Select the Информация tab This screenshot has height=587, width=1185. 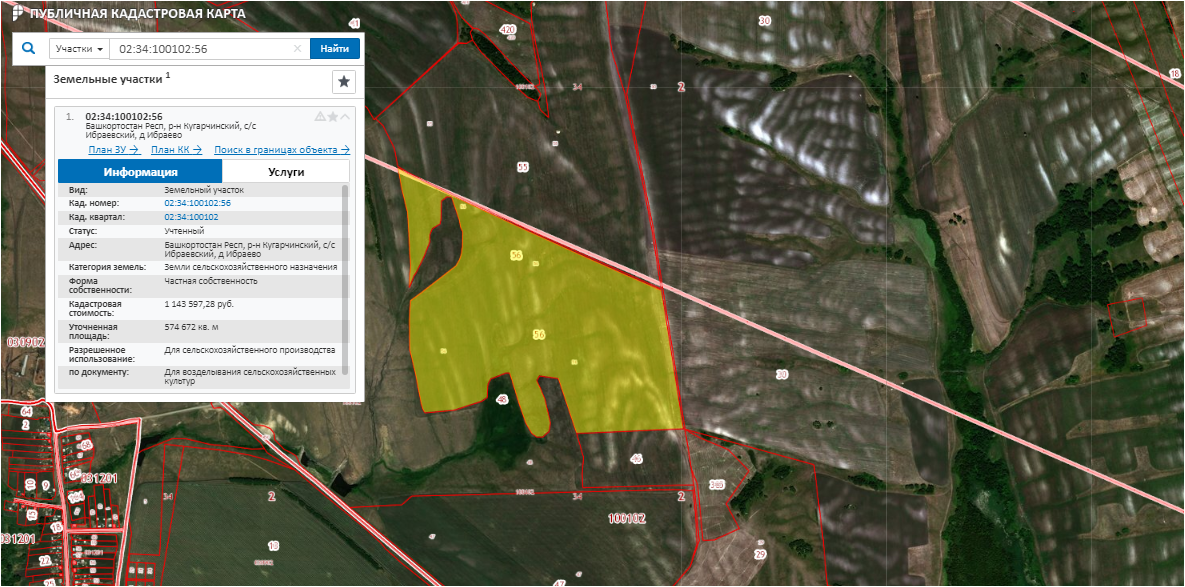pyautogui.click(x=140, y=172)
